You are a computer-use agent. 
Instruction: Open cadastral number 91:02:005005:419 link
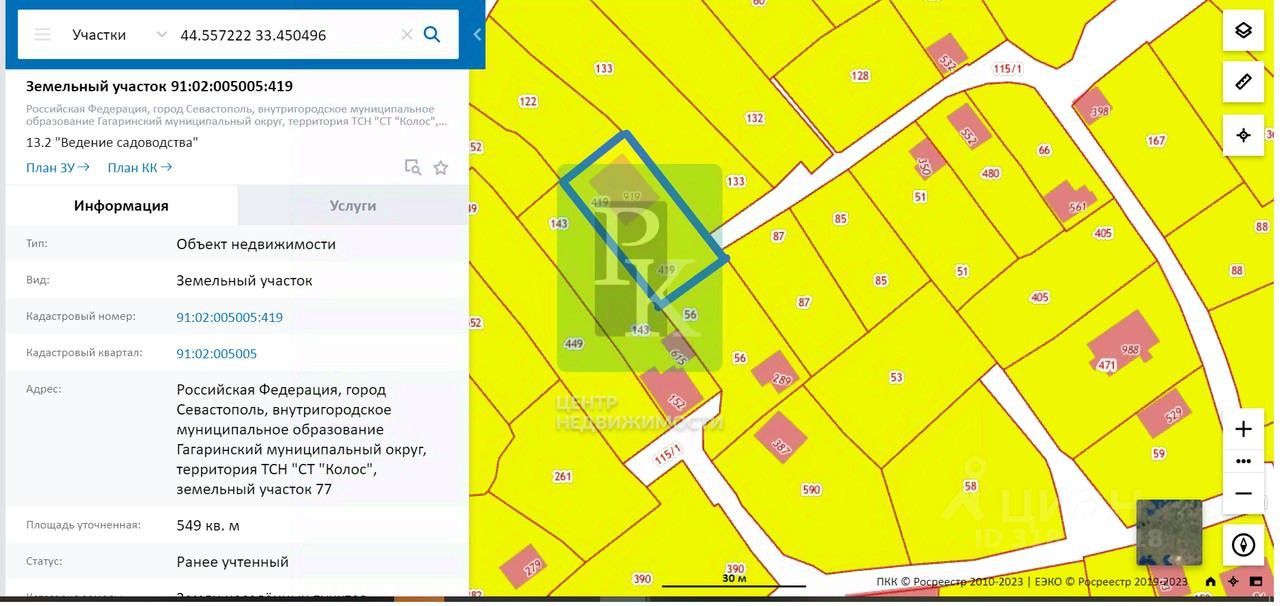click(x=230, y=318)
